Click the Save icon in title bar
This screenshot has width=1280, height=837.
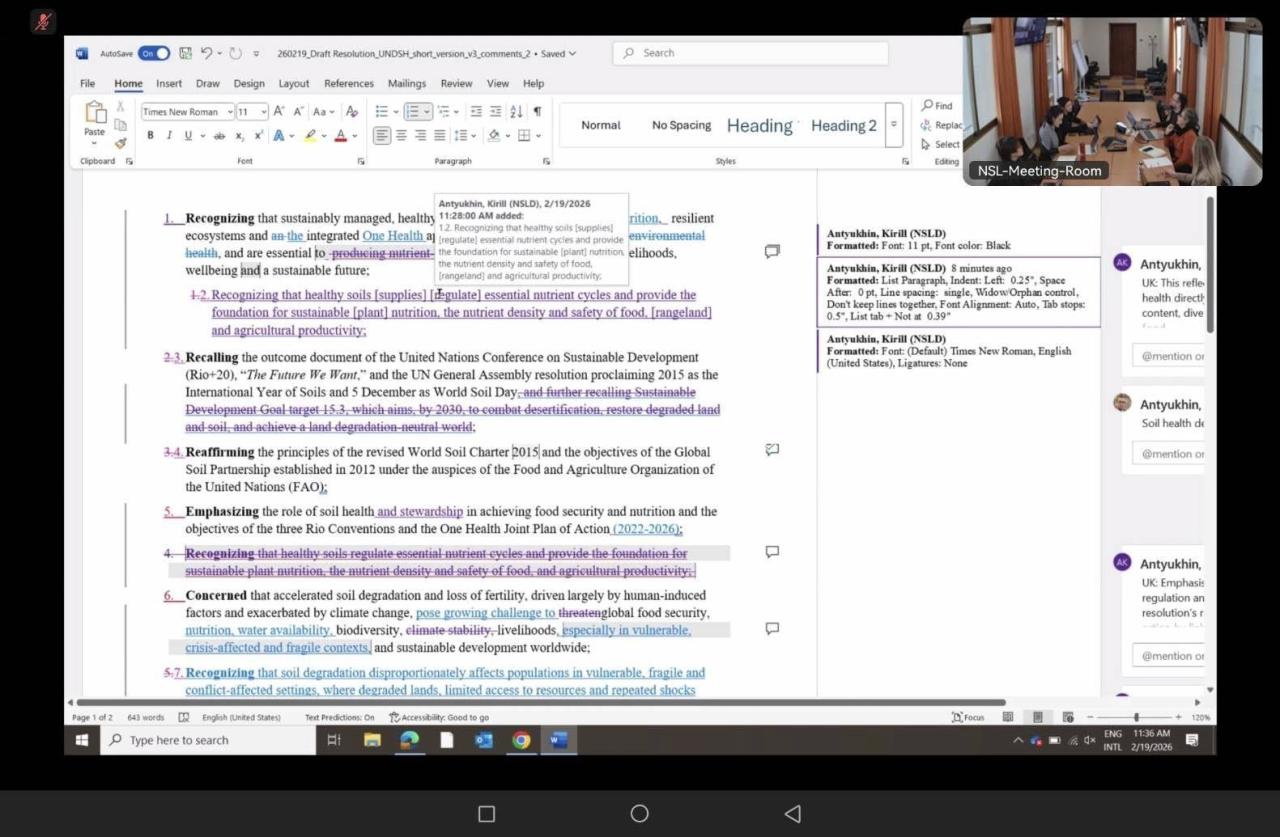(185, 53)
